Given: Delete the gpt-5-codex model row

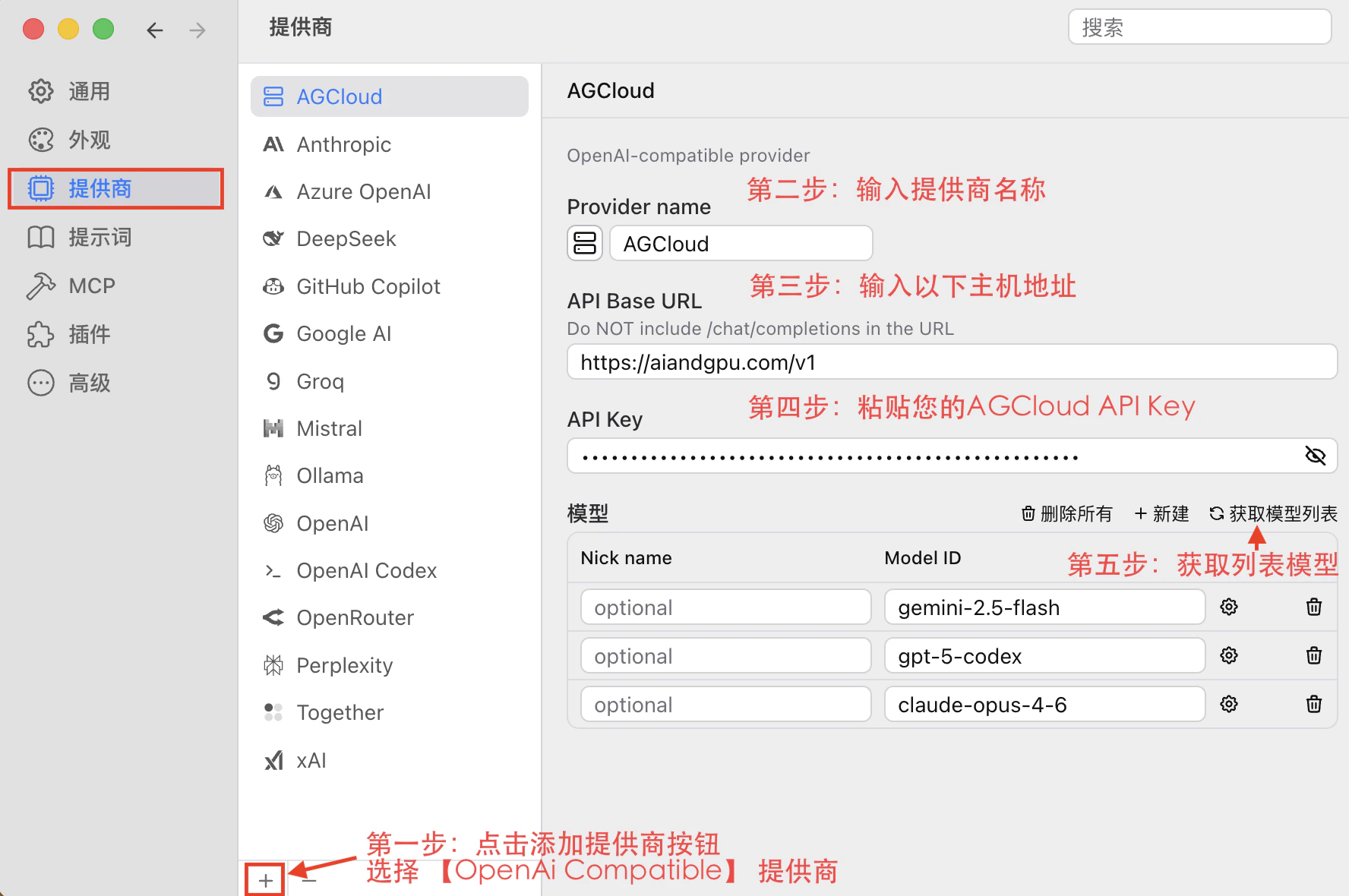Looking at the screenshot, I should coord(1314,655).
